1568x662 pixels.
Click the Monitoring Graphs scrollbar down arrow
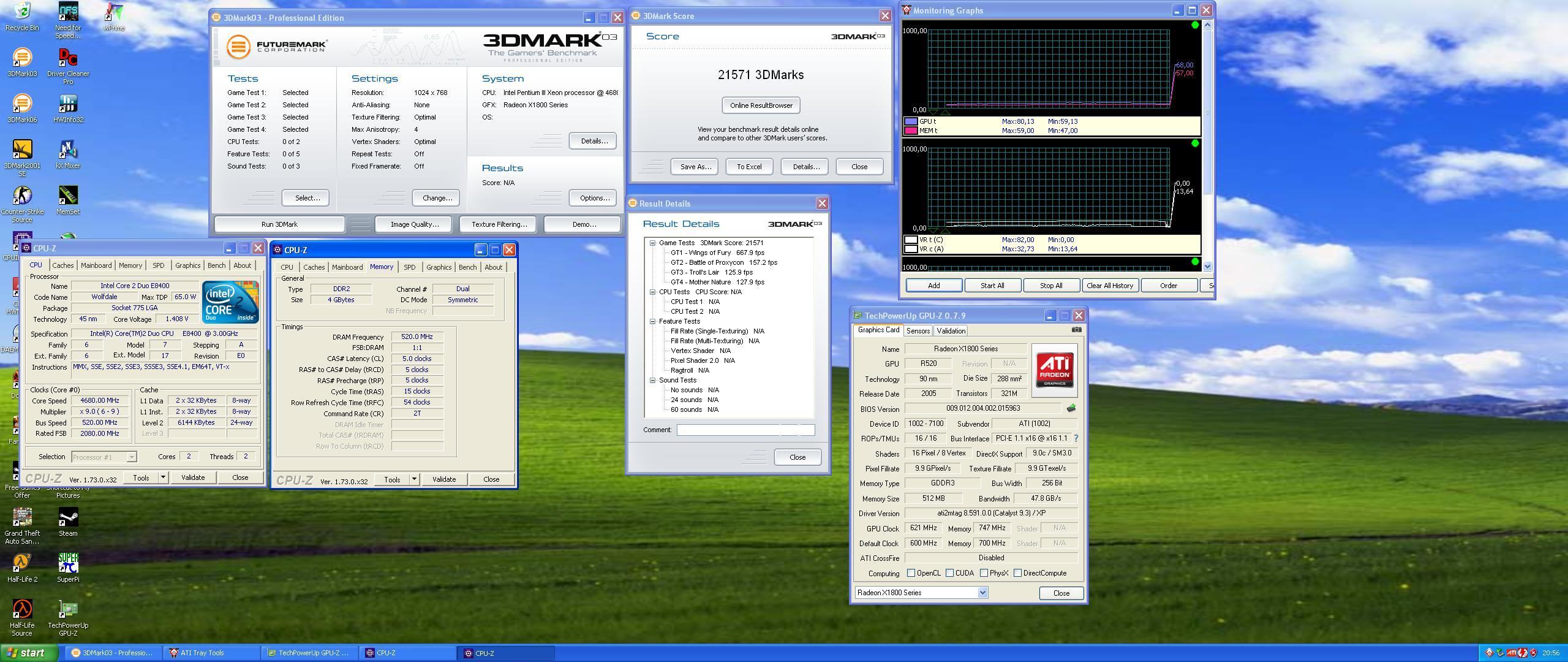point(1207,266)
